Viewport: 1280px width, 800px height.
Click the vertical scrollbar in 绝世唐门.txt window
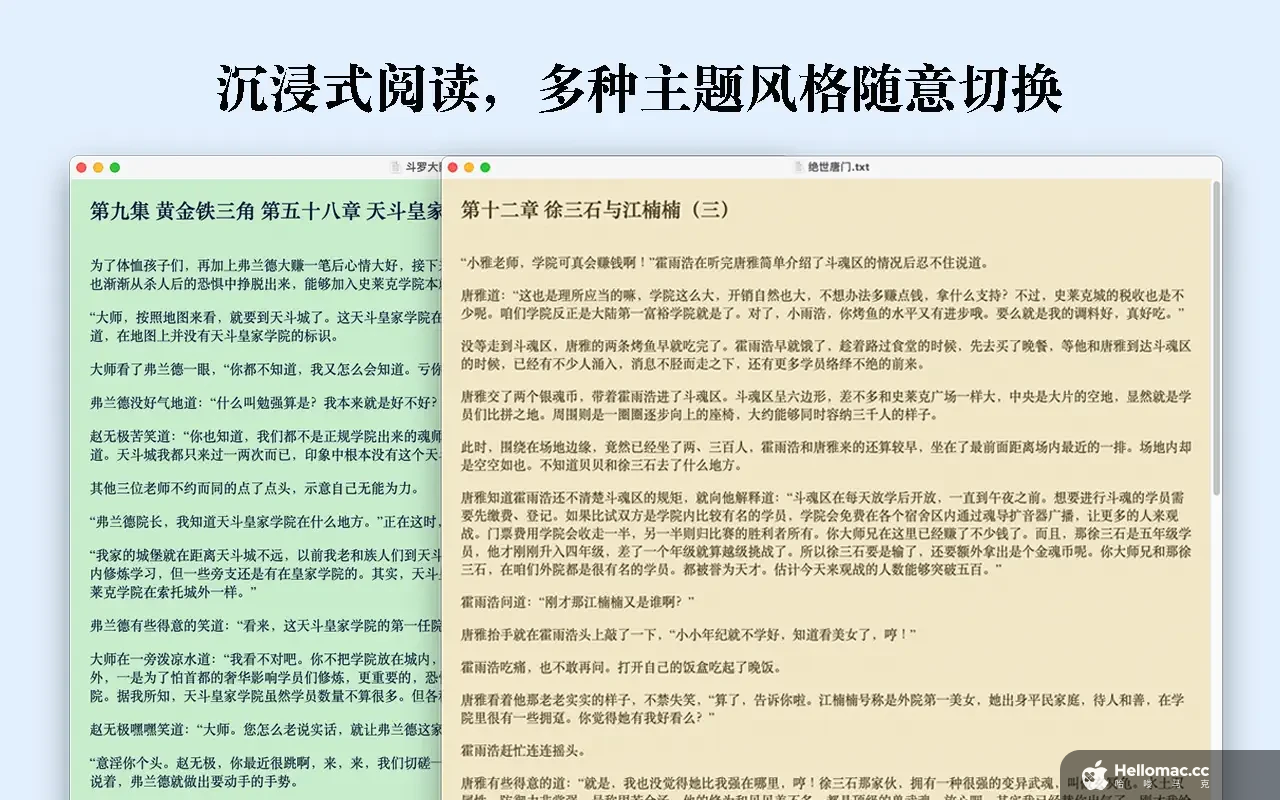[1215, 340]
